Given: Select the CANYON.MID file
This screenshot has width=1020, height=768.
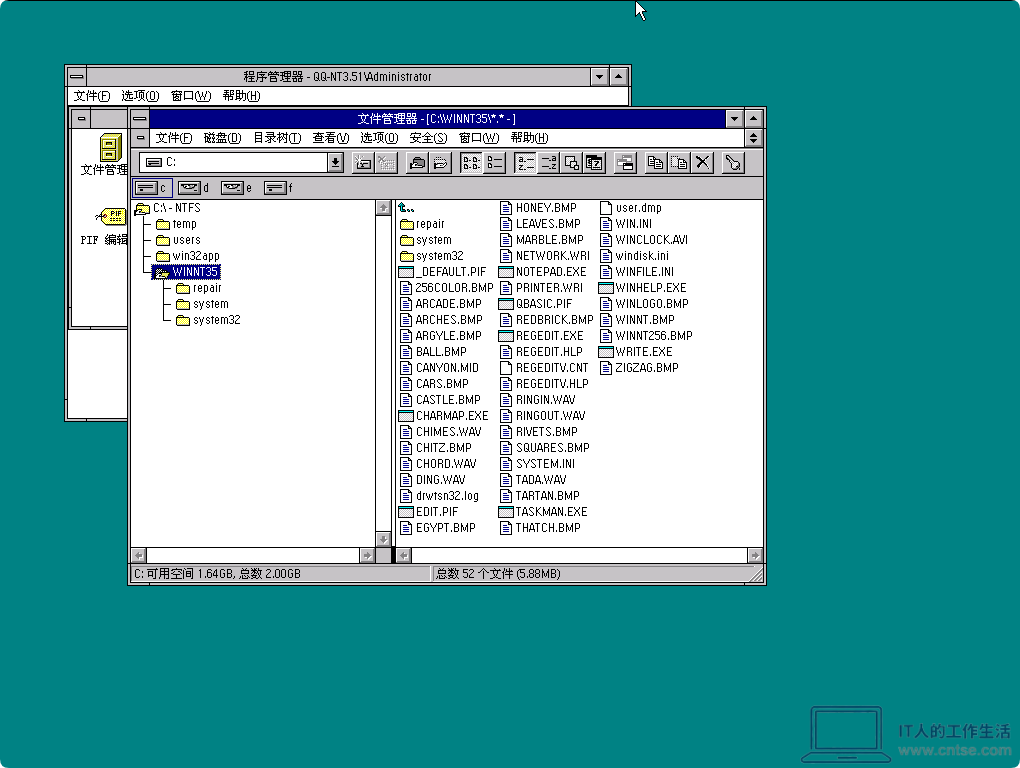Looking at the screenshot, I should tap(439, 368).
